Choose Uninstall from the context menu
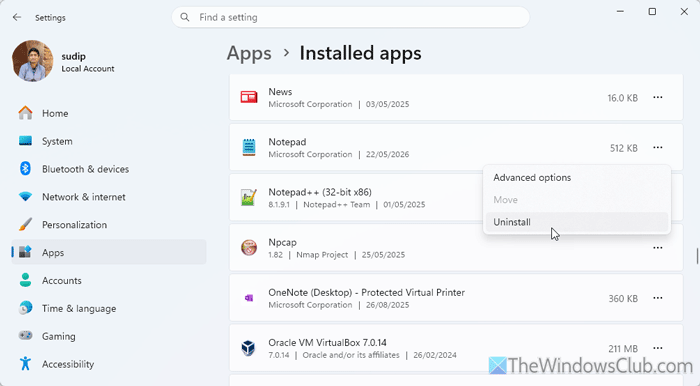The height and width of the screenshot is (386, 700). coord(577,222)
